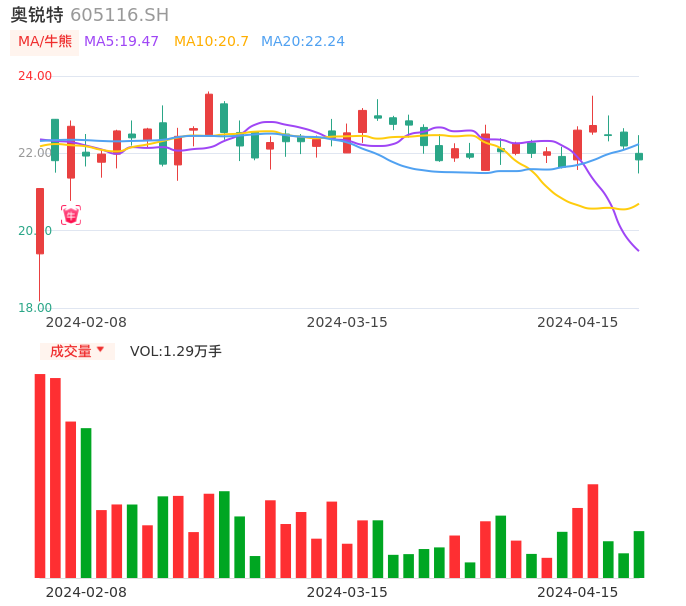Click the 2024-03-15 date under the price chart
This screenshot has height=606, width=686.
pyautogui.click(x=347, y=322)
